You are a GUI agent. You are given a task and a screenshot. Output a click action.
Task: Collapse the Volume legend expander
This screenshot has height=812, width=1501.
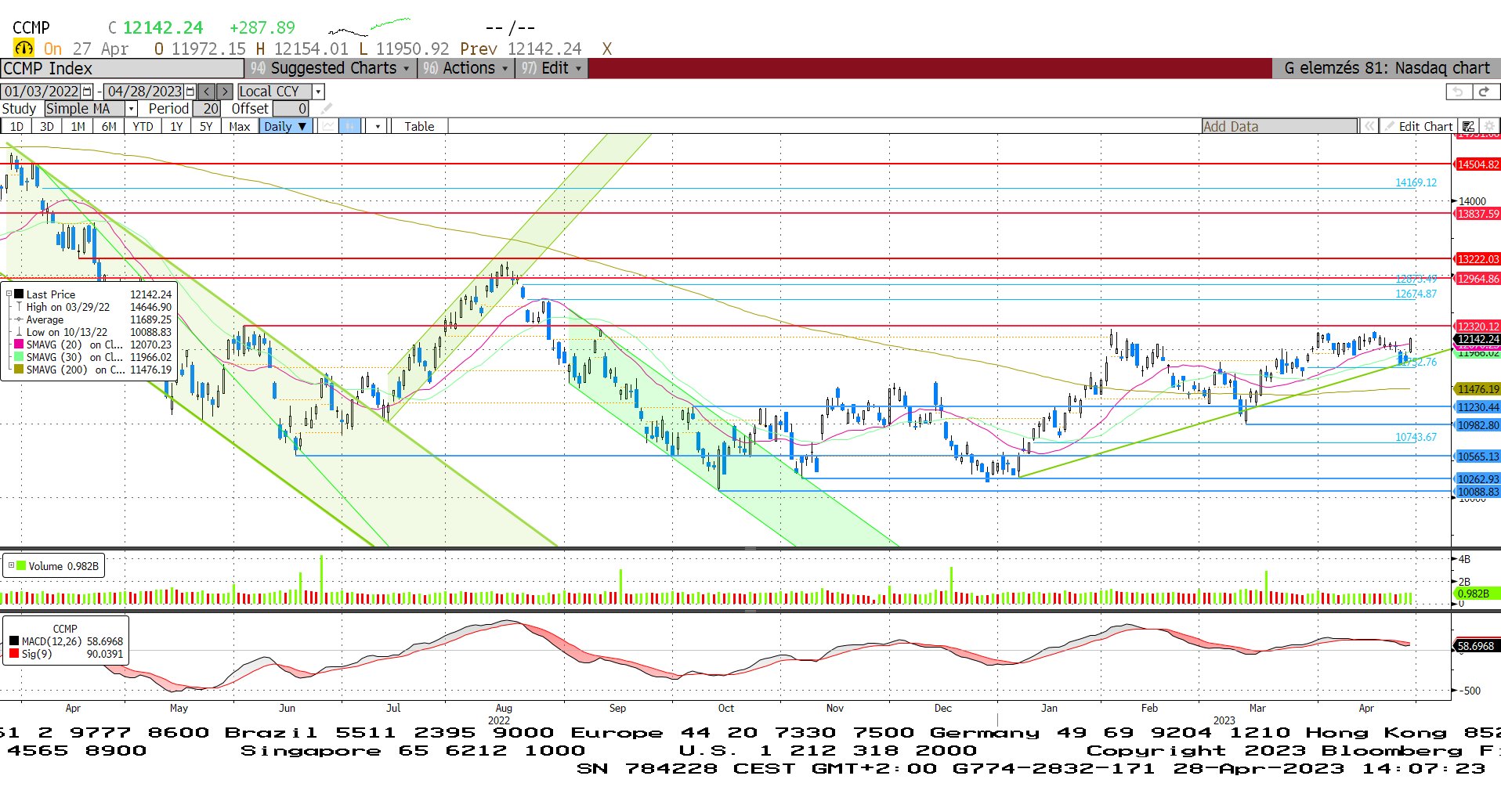[x=11, y=565]
